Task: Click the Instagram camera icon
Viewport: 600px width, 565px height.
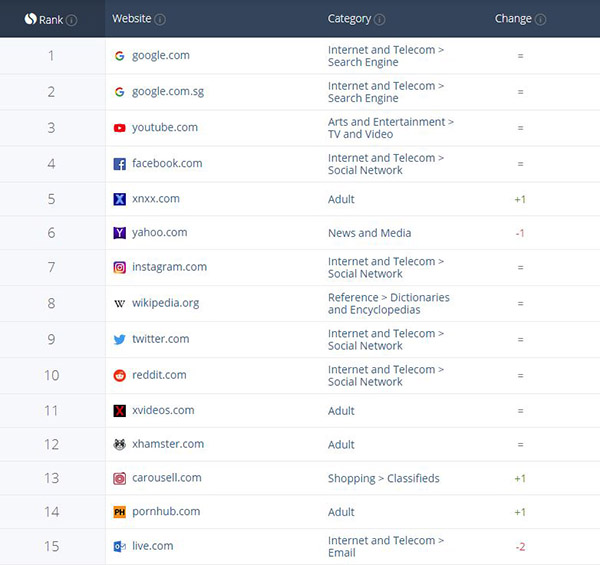Action: click(119, 267)
